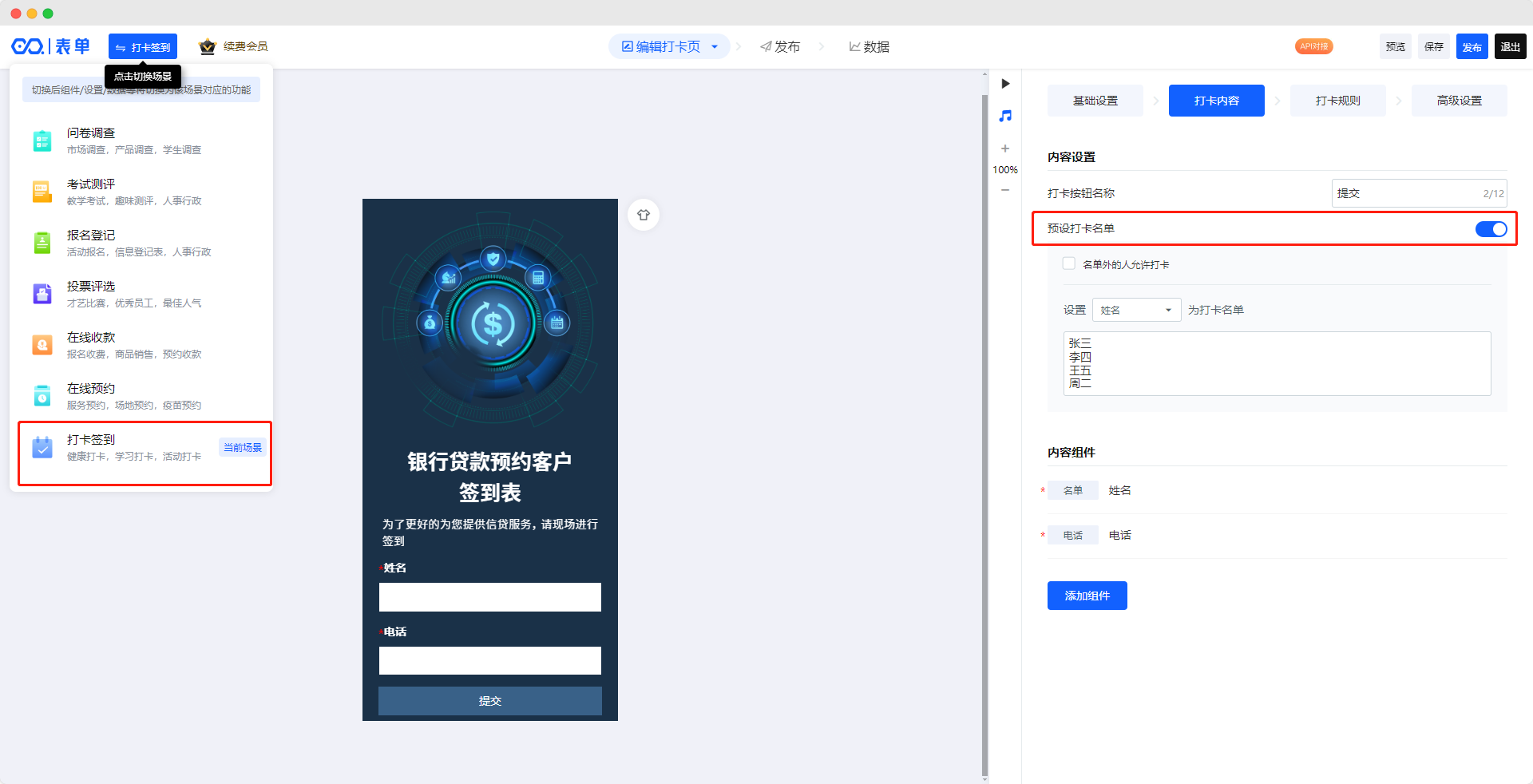Disable the 预设打卡名单 switch
The height and width of the screenshot is (784, 1533).
[1490, 229]
